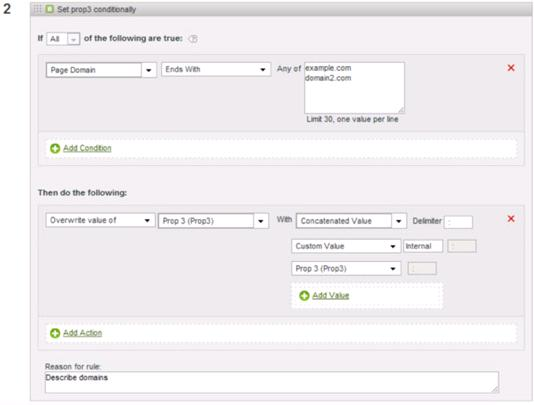534x405 pixels.
Task: Click the help question mark icon
Action: 193,39
